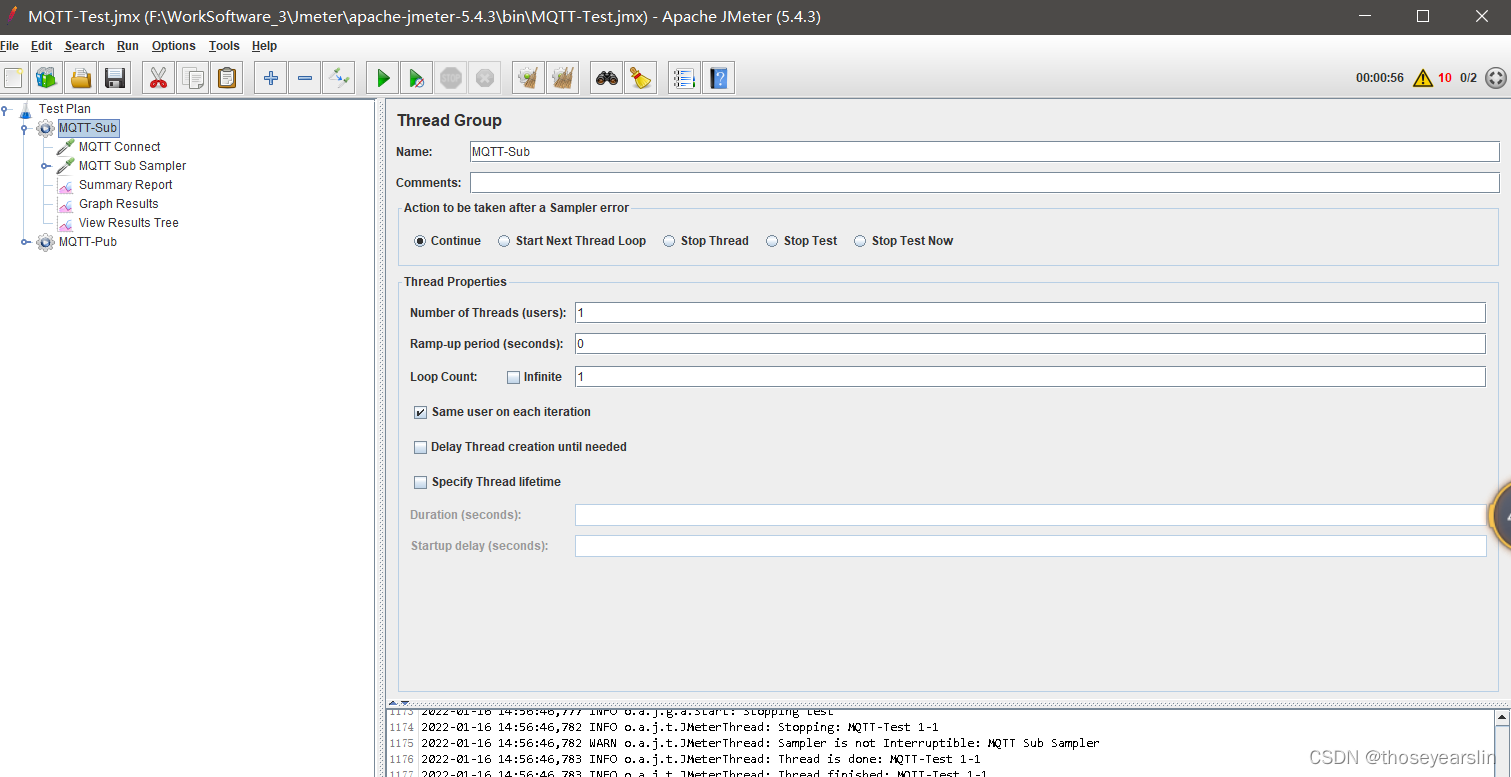Open the Templates toolbar icon

pos(47,77)
